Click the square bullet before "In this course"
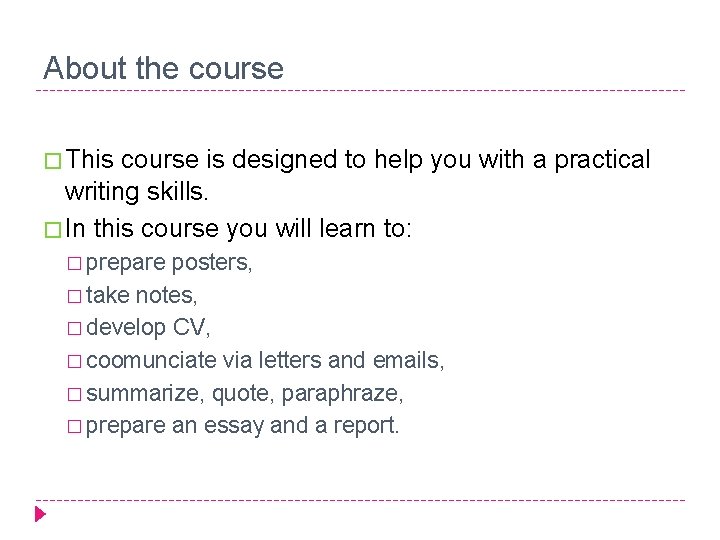The height and width of the screenshot is (540, 720). [x=53, y=230]
